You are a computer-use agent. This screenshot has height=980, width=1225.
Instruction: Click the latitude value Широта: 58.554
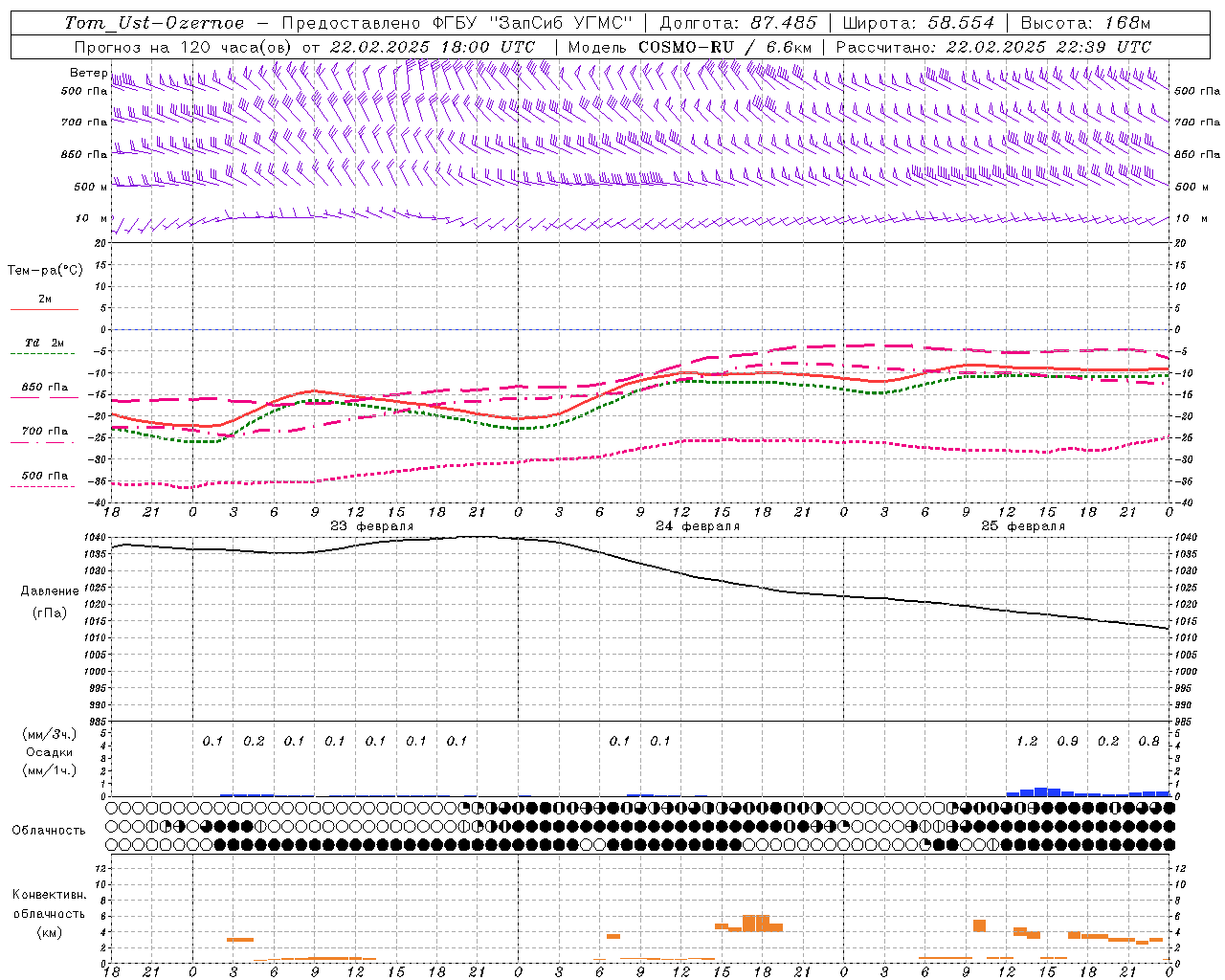click(x=918, y=23)
